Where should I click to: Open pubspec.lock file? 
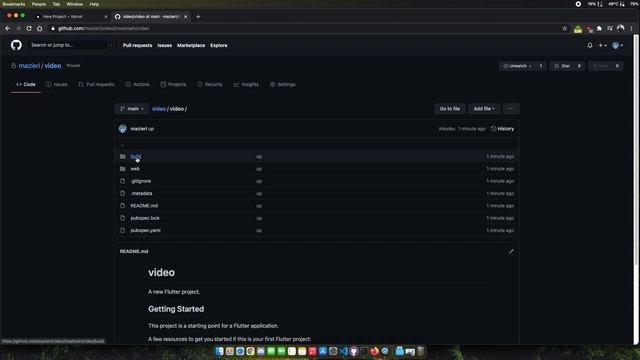pos(145,218)
